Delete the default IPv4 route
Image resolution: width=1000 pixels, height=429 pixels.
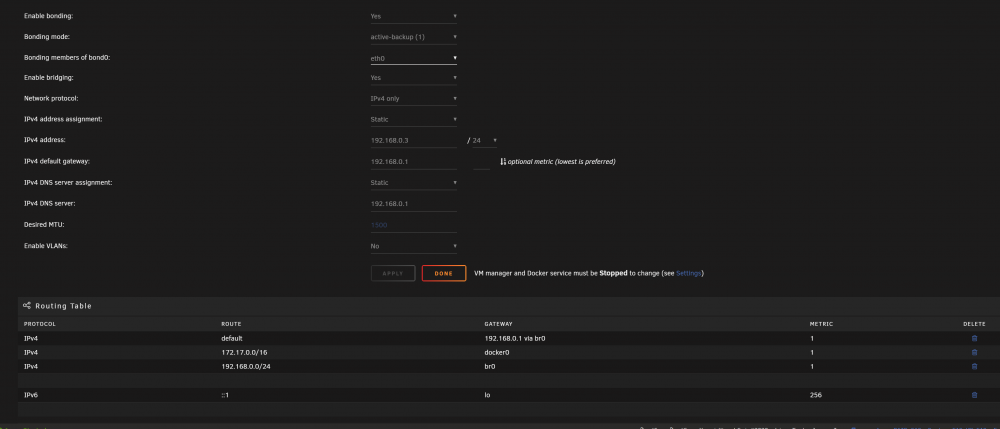point(974,338)
